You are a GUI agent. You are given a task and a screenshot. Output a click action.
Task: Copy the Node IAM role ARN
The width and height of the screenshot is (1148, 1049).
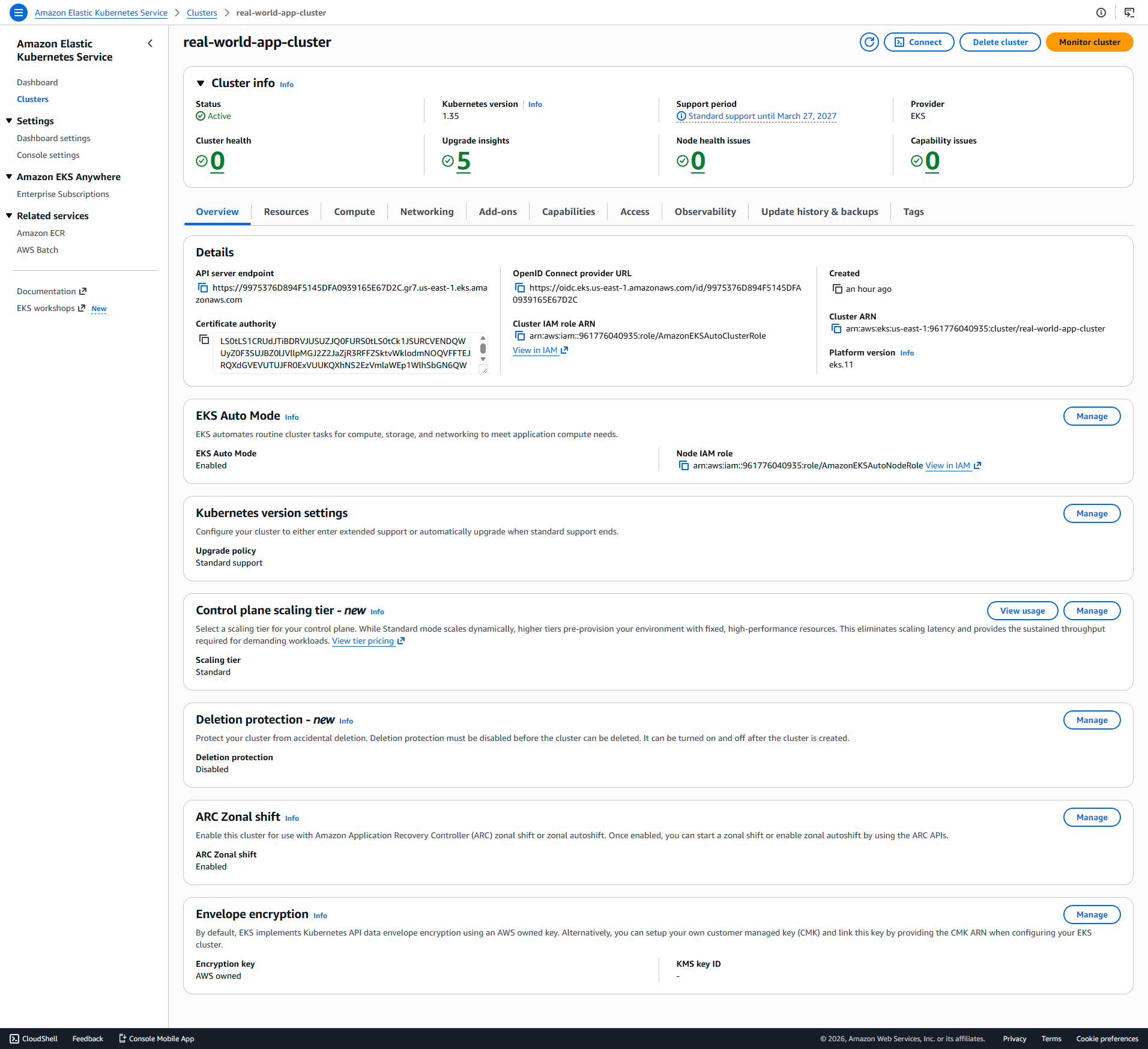683,466
